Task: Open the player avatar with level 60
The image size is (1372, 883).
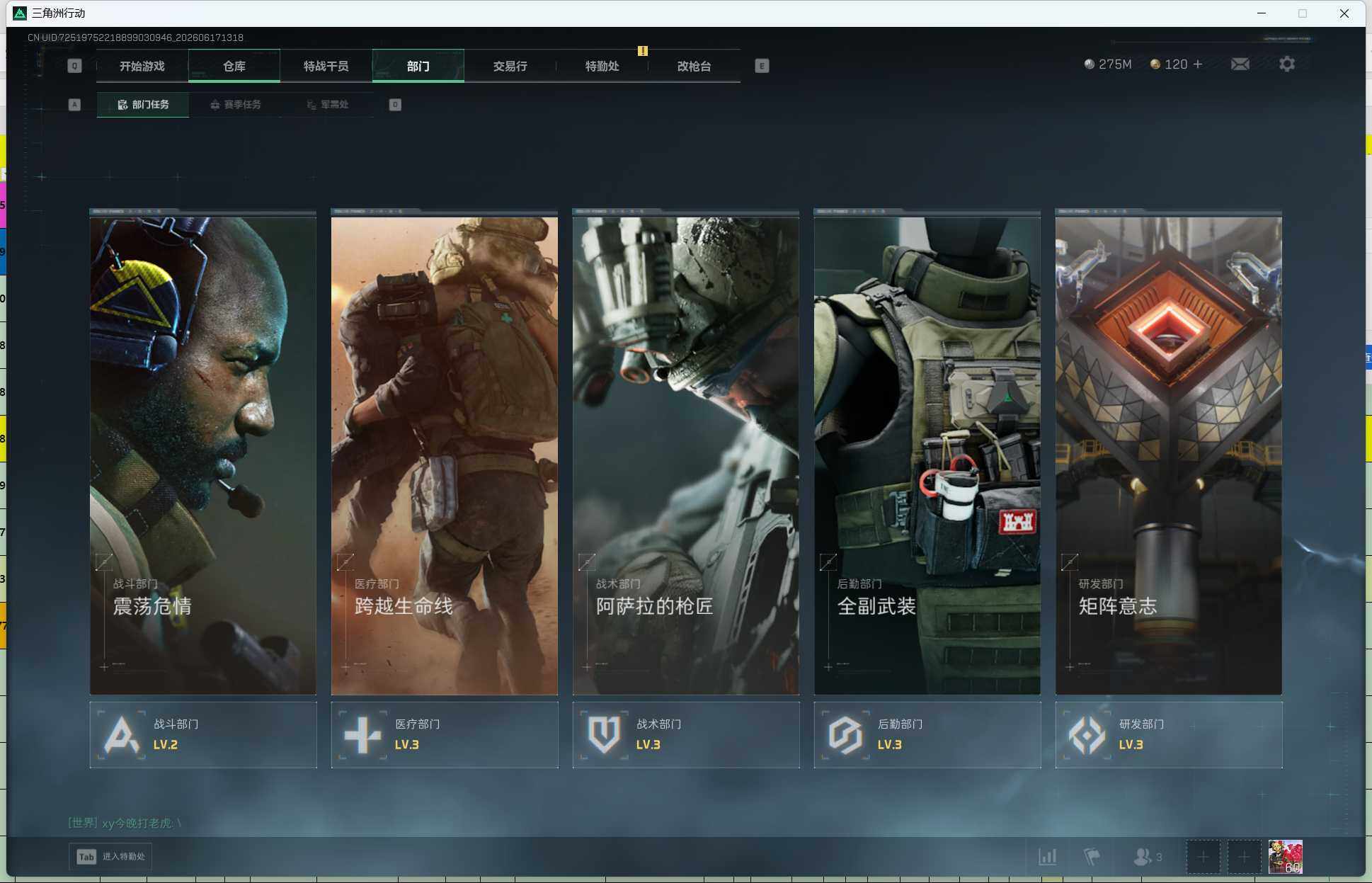Action: (1286, 857)
